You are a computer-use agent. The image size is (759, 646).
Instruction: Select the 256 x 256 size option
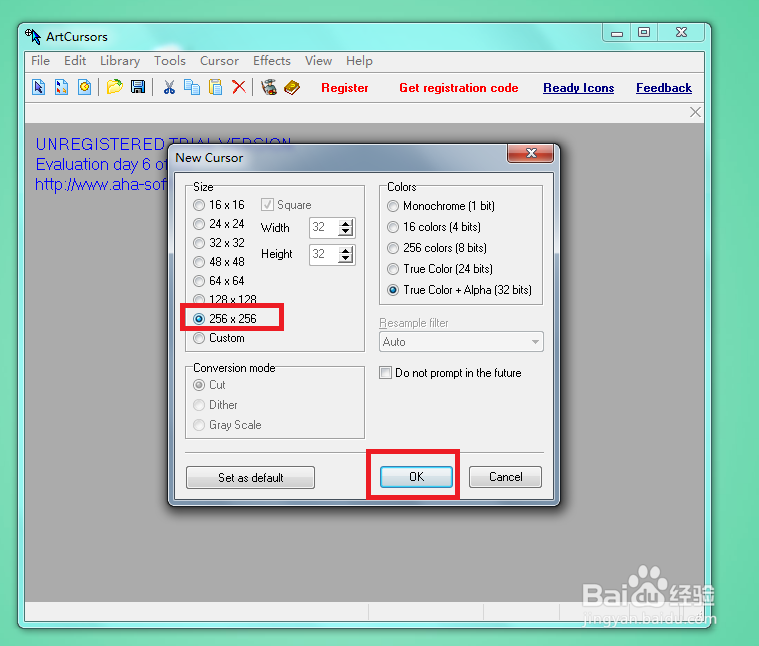pos(225,318)
